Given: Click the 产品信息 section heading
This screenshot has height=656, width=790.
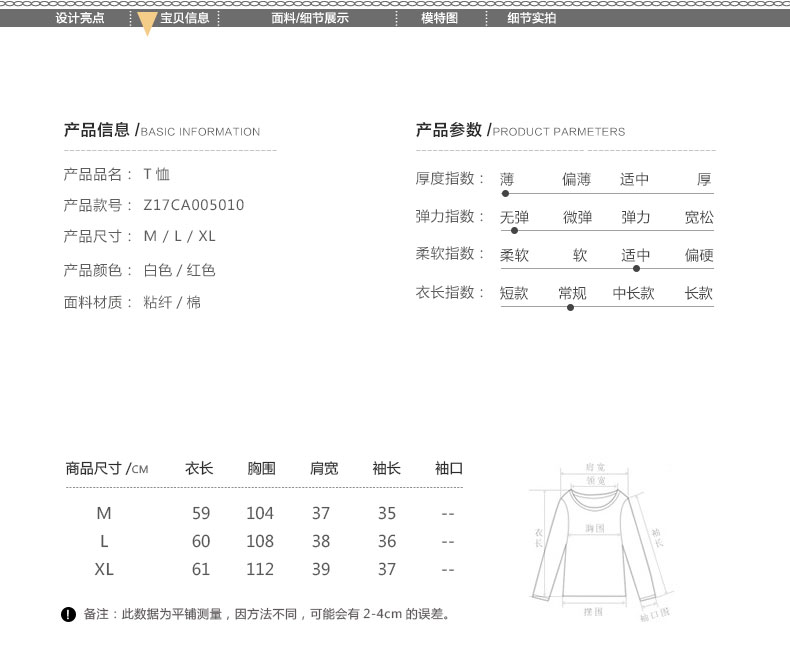Looking at the screenshot, I should [x=97, y=130].
